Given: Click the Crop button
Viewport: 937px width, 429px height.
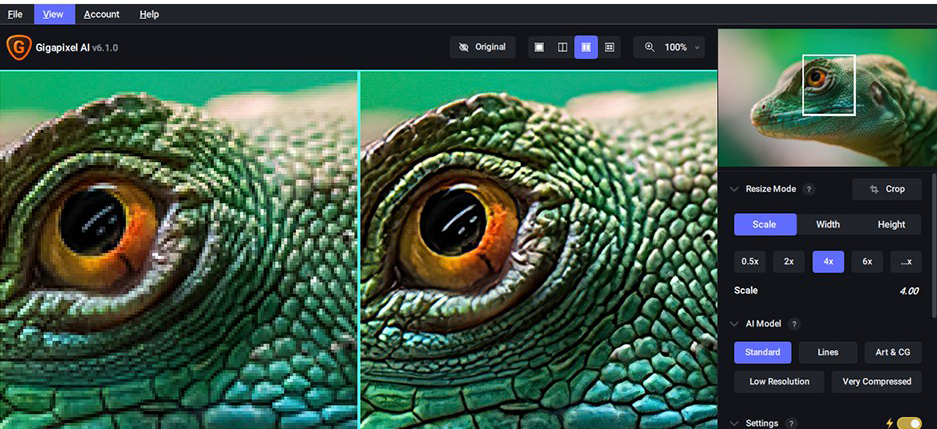Looking at the screenshot, I should pos(887,189).
